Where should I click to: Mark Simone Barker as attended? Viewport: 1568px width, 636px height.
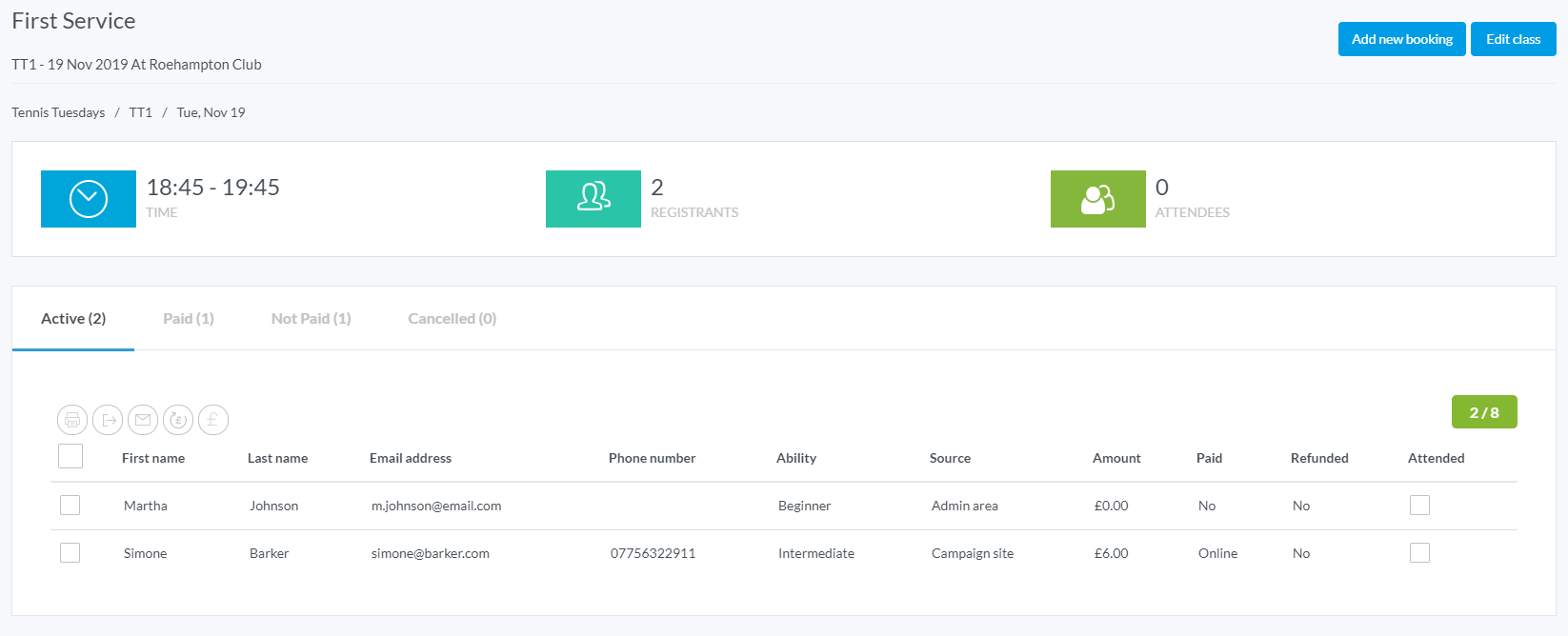click(x=1419, y=553)
